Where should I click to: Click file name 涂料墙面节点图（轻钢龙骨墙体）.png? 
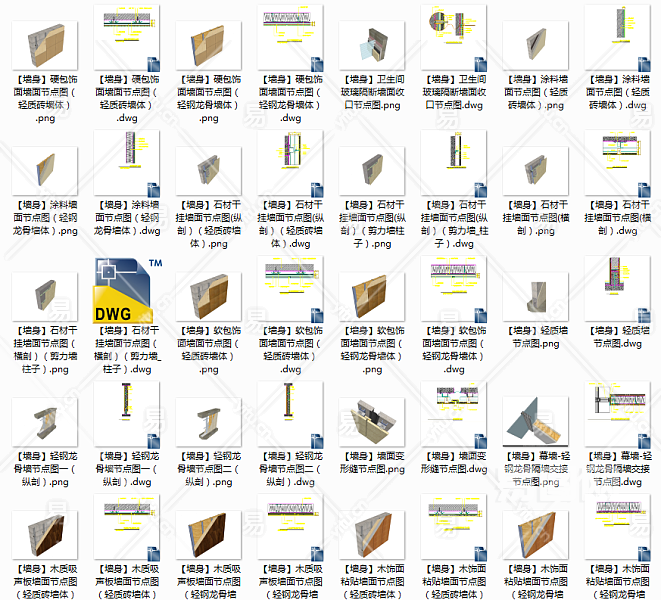click(x=45, y=218)
